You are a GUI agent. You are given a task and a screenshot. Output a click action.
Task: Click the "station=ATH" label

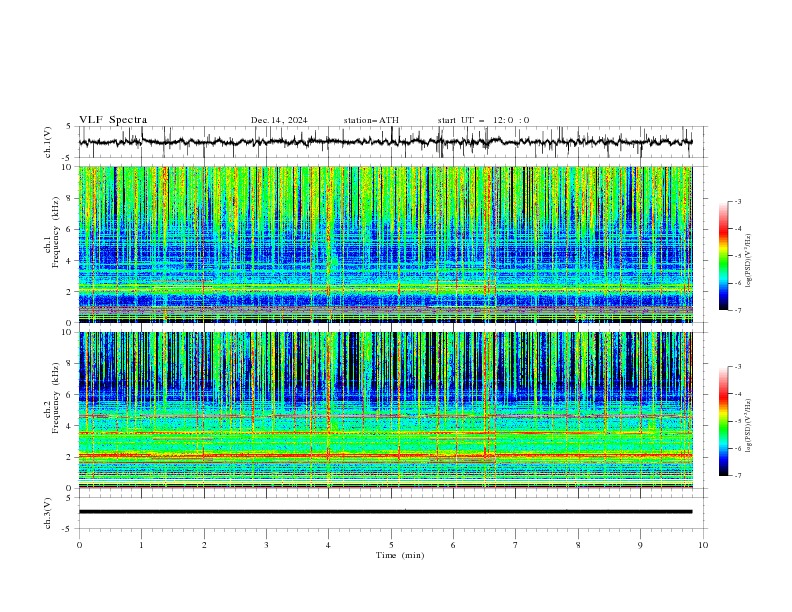pyautogui.click(x=371, y=120)
